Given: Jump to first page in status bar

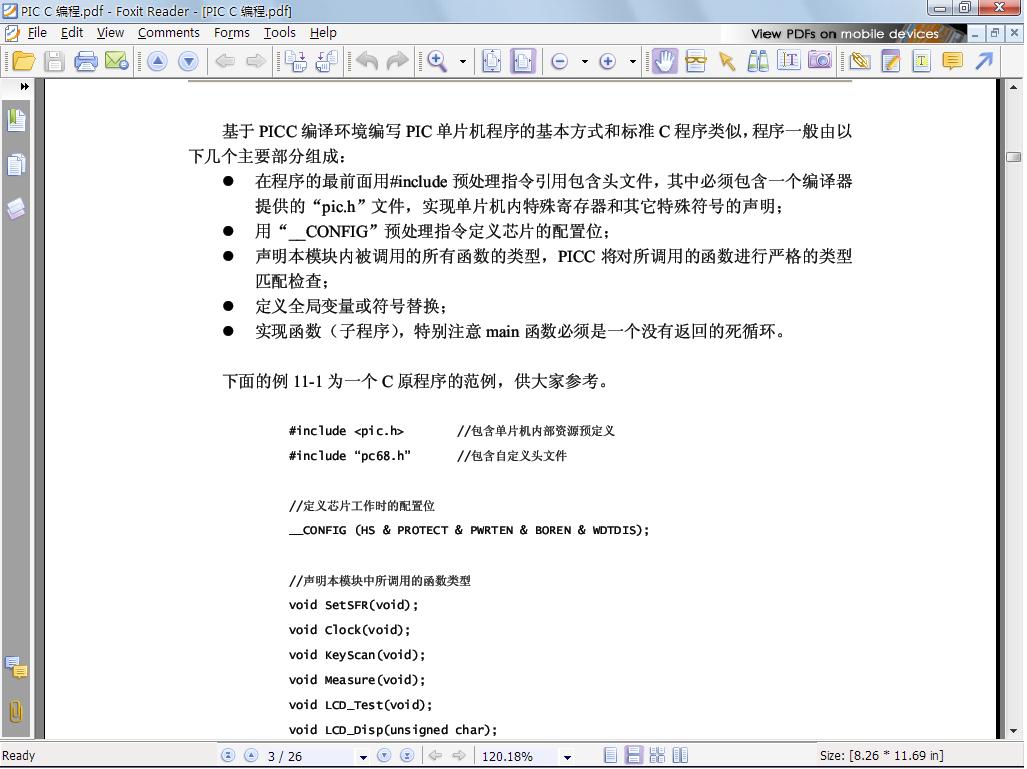Looking at the screenshot, I should 228,755.
